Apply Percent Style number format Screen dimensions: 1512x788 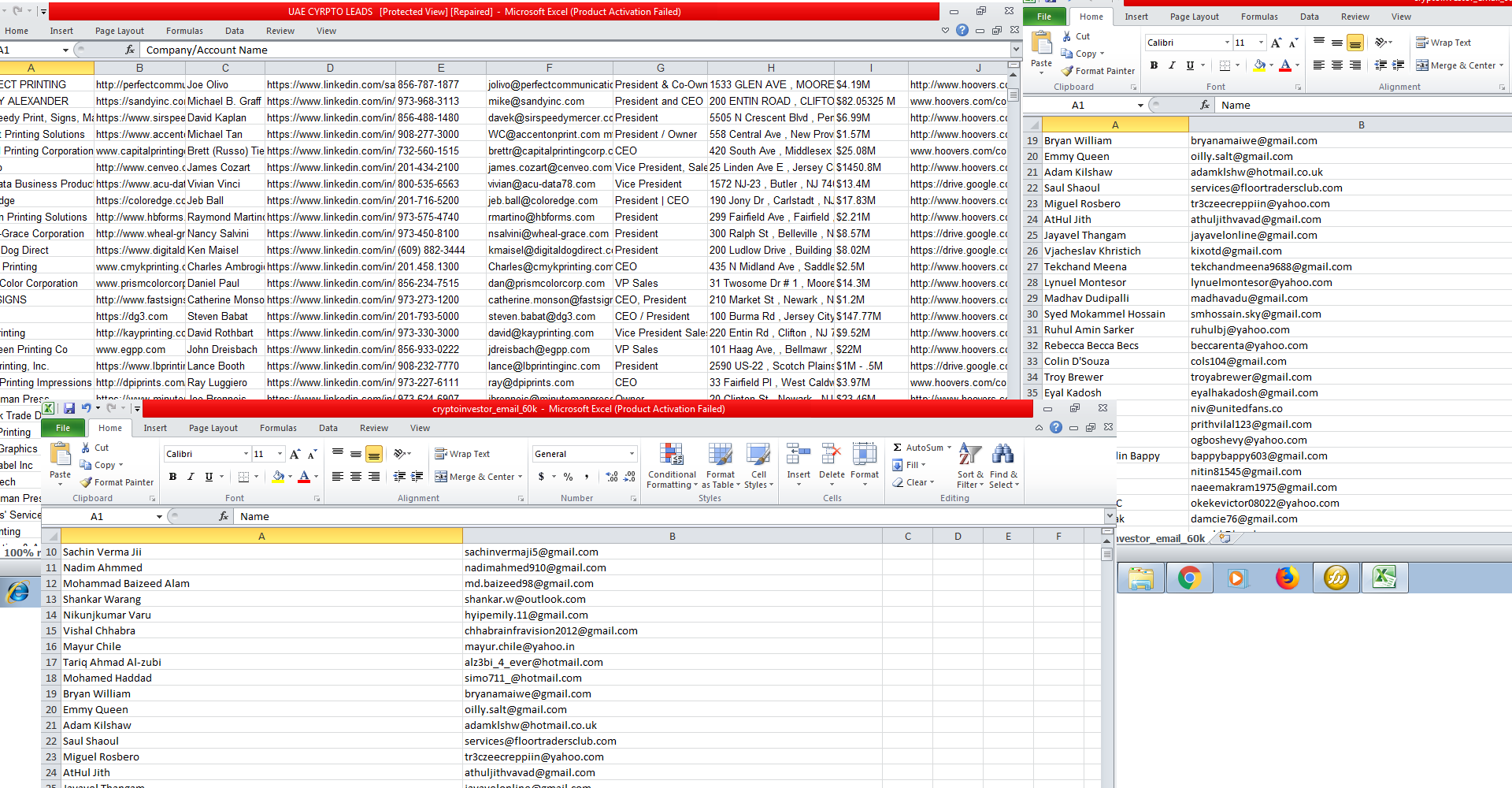coord(568,477)
